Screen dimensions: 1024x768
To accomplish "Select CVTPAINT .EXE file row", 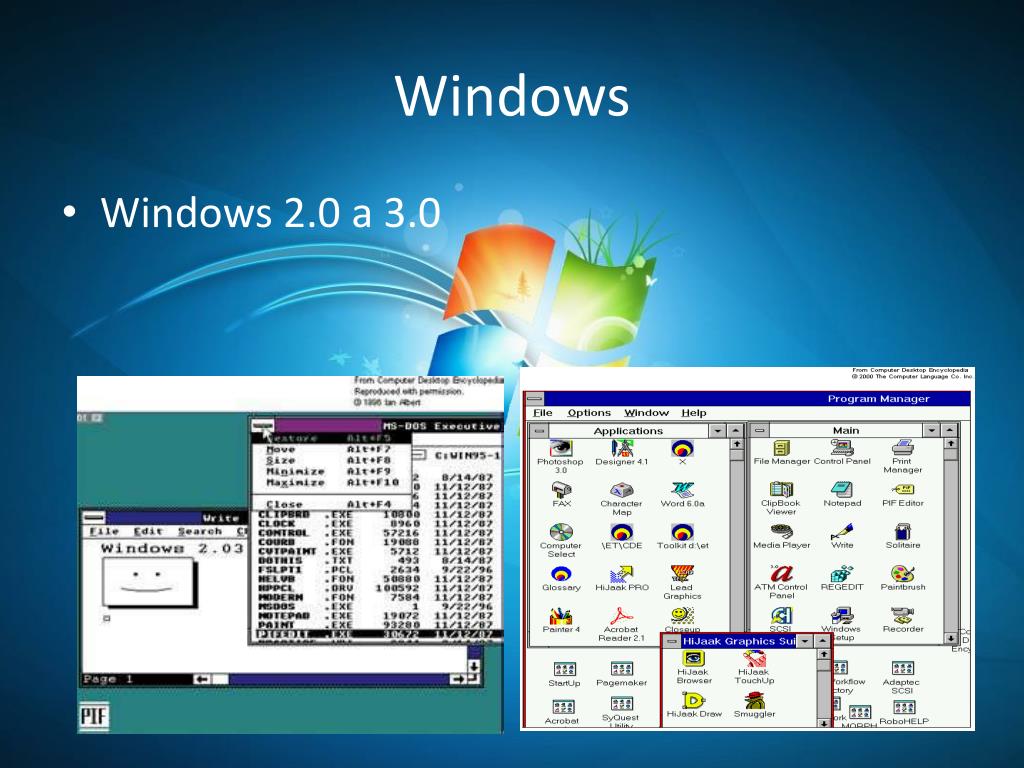I will (x=375, y=551).
